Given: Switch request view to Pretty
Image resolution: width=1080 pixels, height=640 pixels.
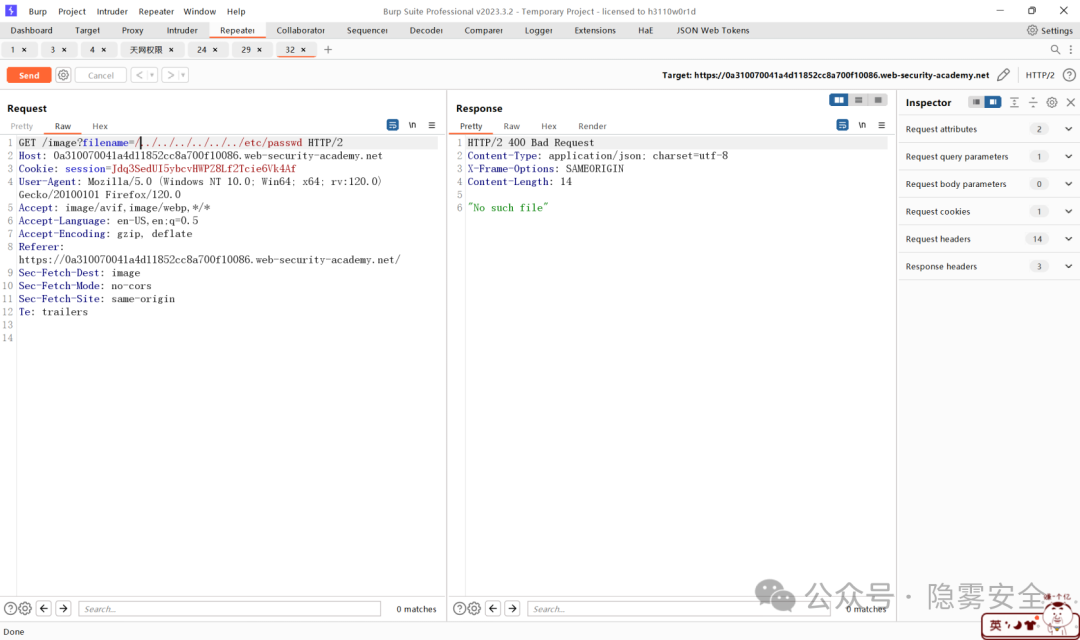Looking at the screenshot, I should pos(21,126).
